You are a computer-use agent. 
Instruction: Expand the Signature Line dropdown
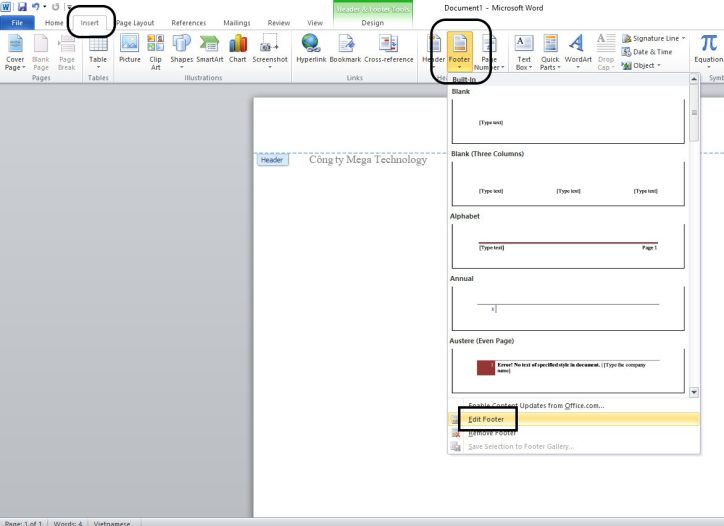click(x=683, y=38)
